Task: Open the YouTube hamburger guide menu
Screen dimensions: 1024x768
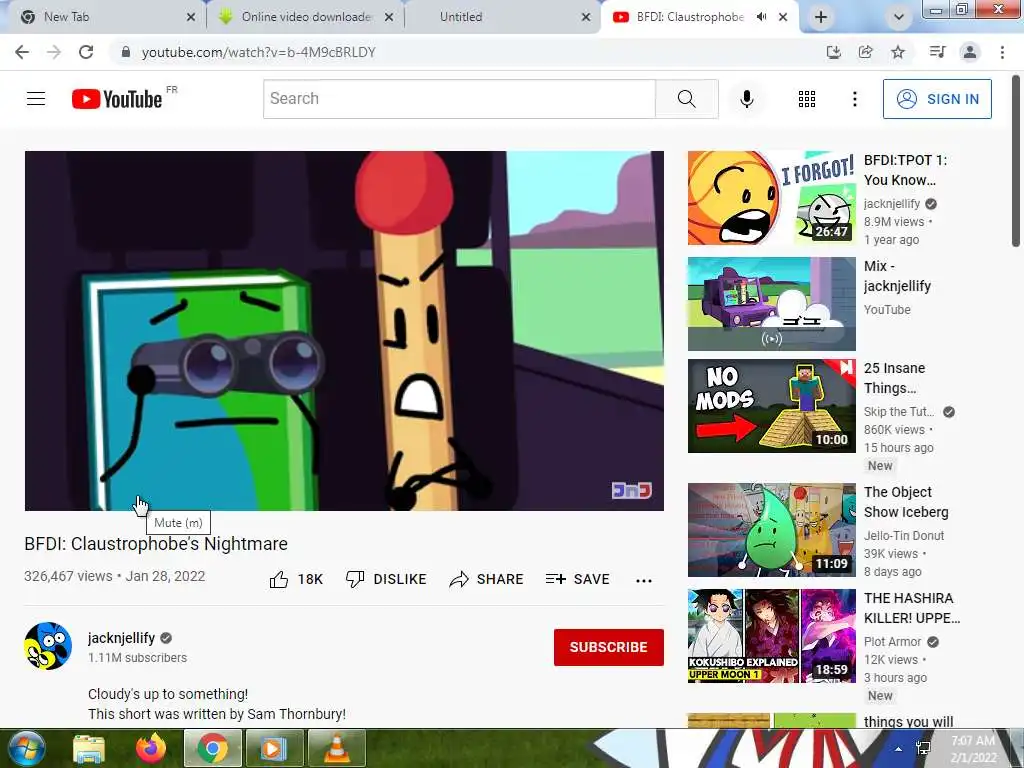Action: click(x=36, y=99)
